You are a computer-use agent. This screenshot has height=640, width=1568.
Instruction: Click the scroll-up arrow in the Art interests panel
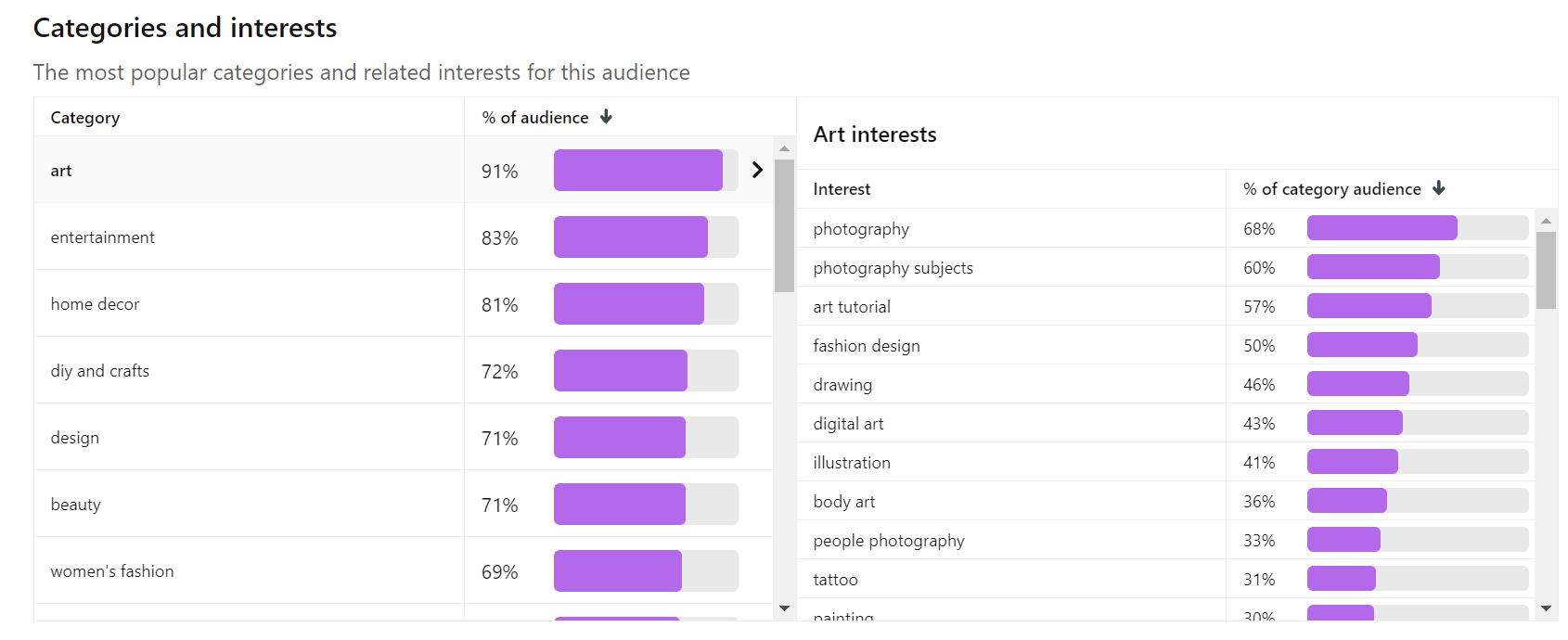pos(1547,220)
